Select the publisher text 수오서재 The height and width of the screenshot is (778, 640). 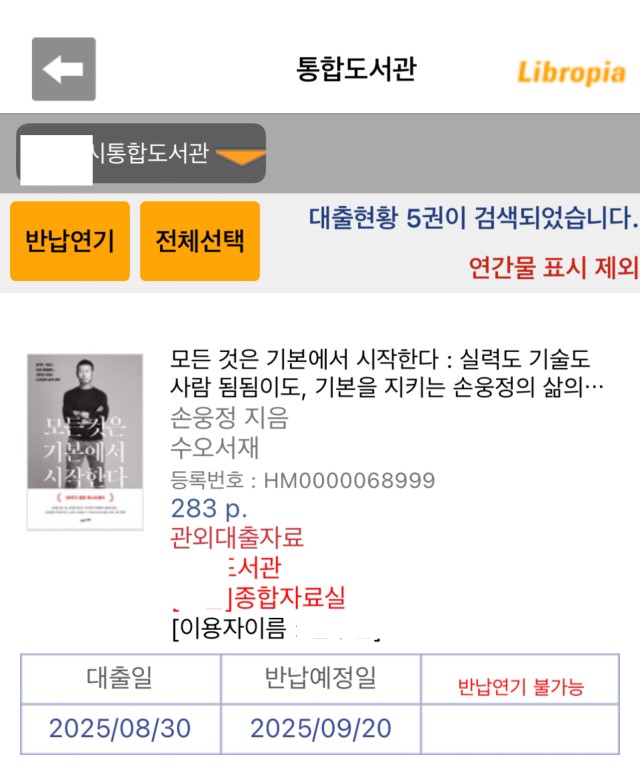[x=215, y=448]
